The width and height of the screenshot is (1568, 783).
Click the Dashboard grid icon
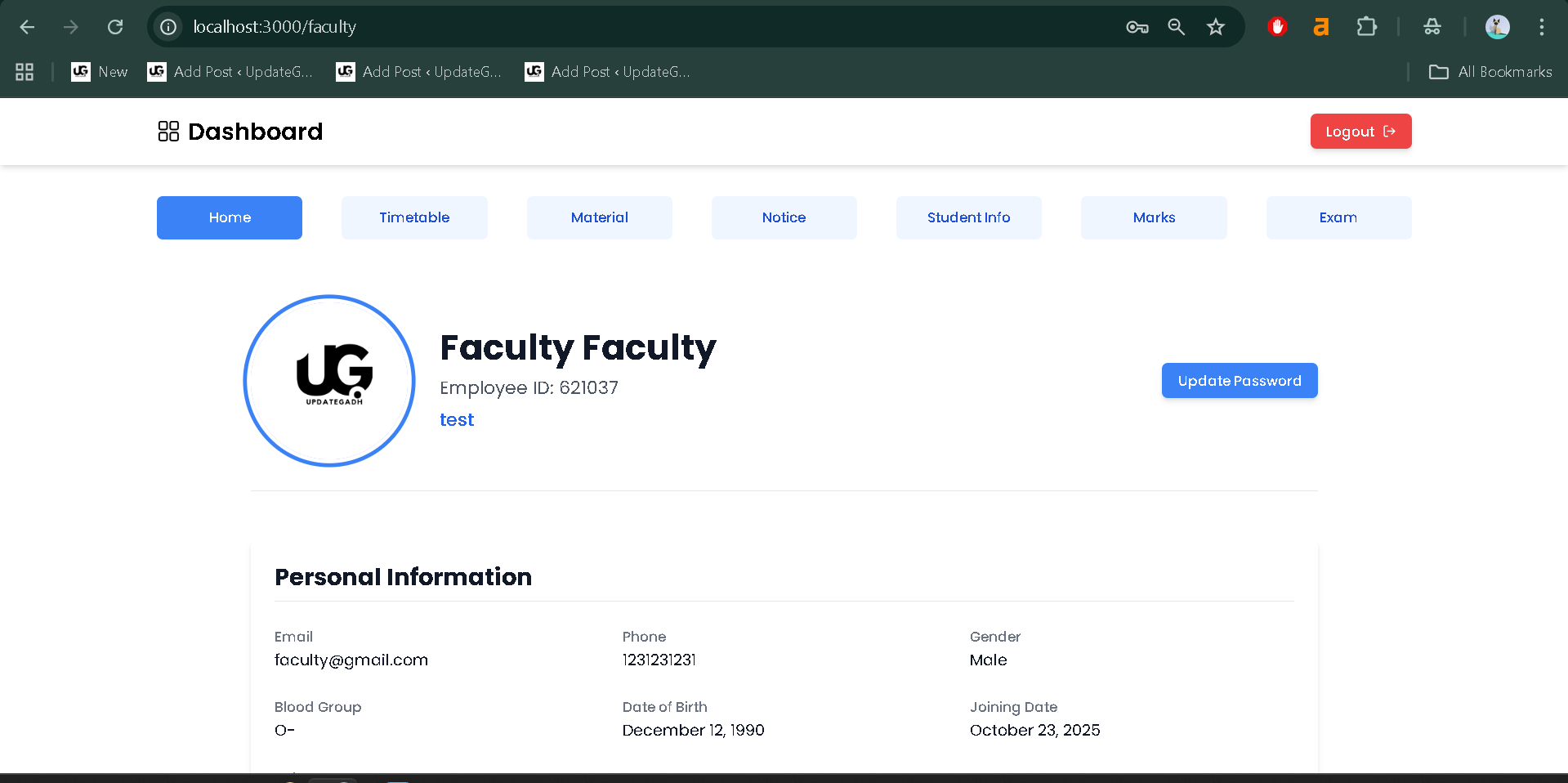click(168, 131)
